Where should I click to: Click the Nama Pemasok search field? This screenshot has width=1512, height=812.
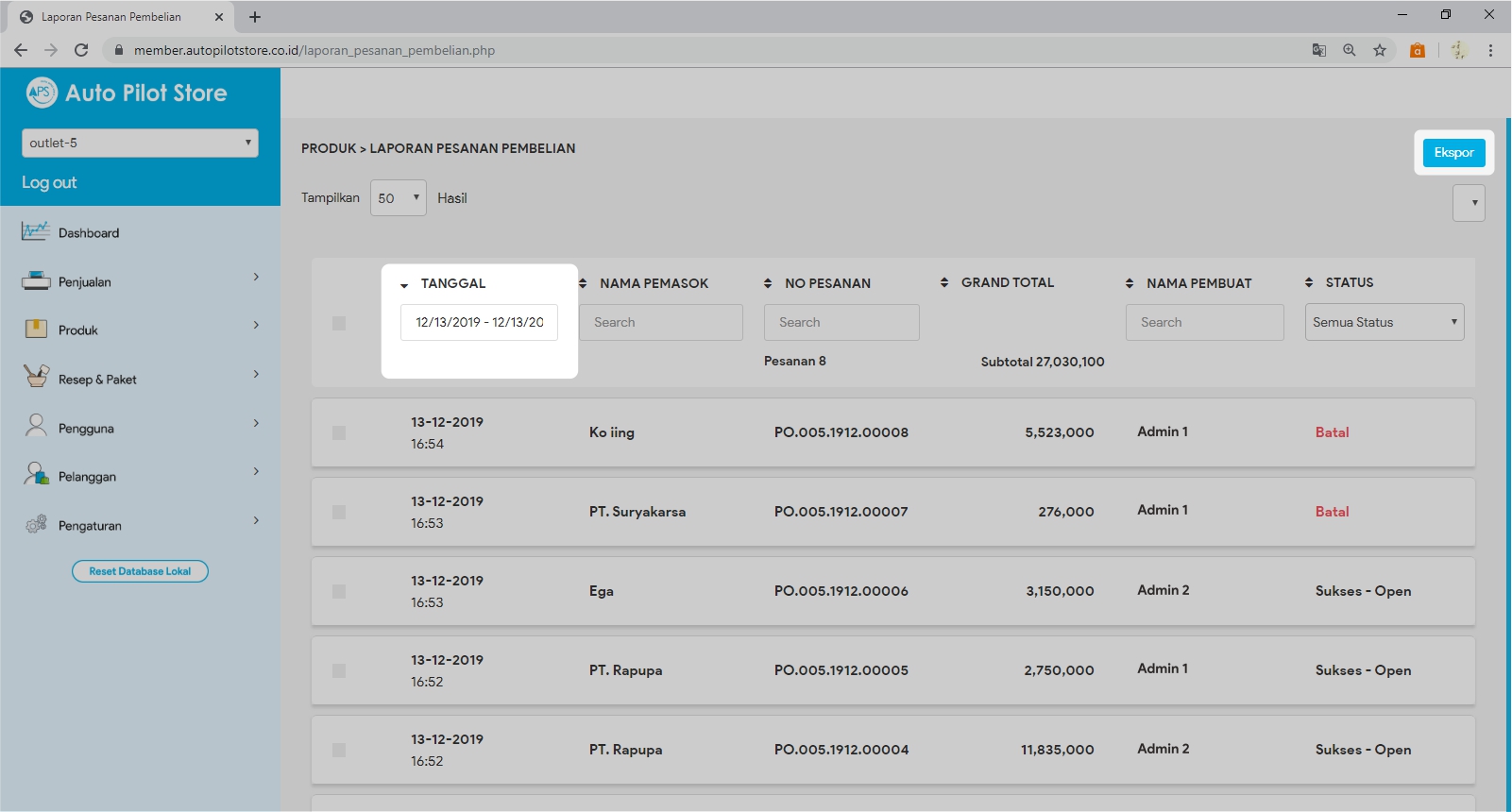pos(660,322)
